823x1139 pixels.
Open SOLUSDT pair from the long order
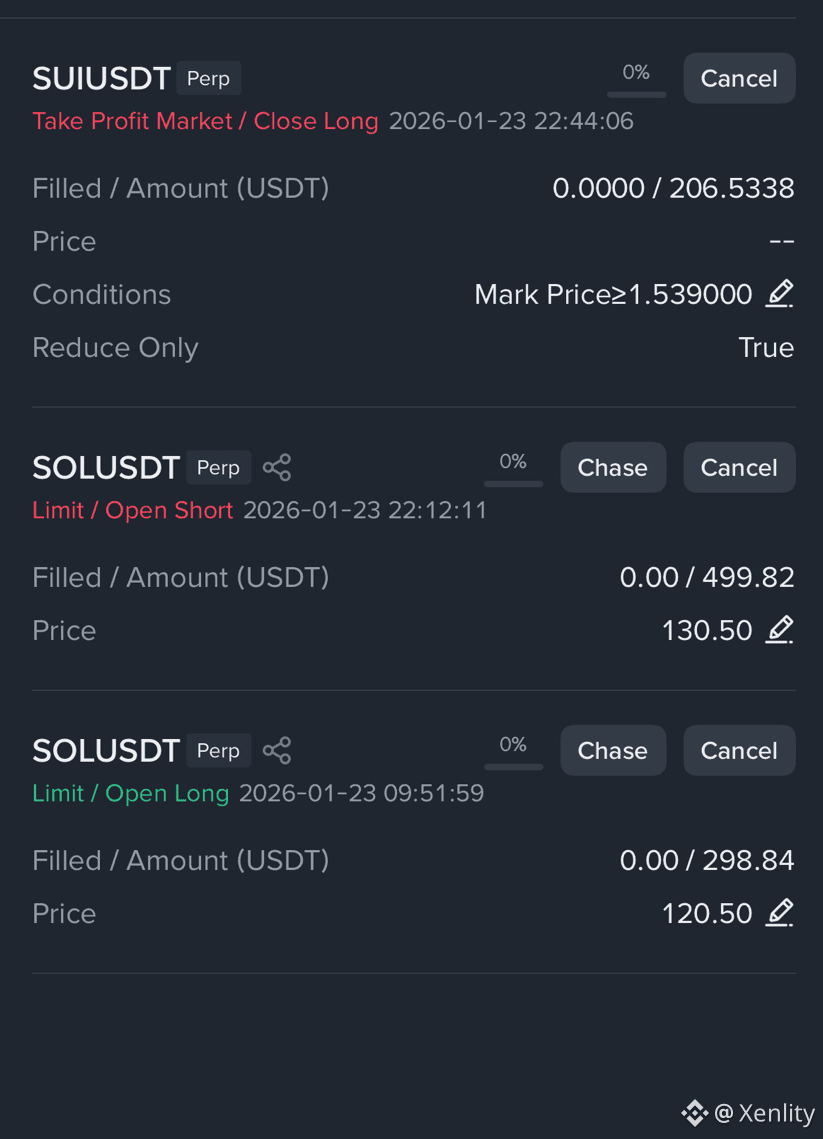(x=106, y=750)
